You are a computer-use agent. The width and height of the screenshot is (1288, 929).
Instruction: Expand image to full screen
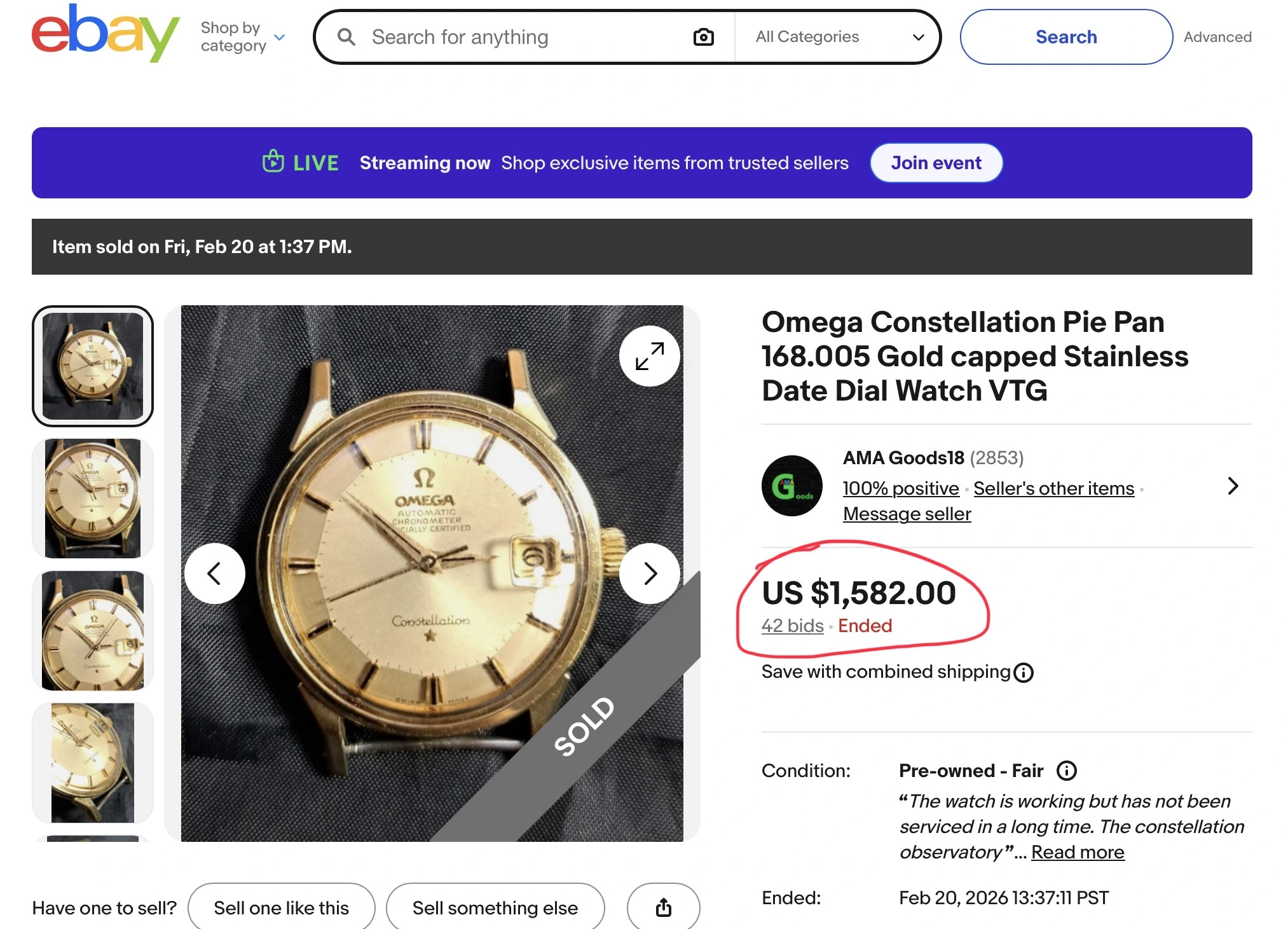click(x=650, y=356)
